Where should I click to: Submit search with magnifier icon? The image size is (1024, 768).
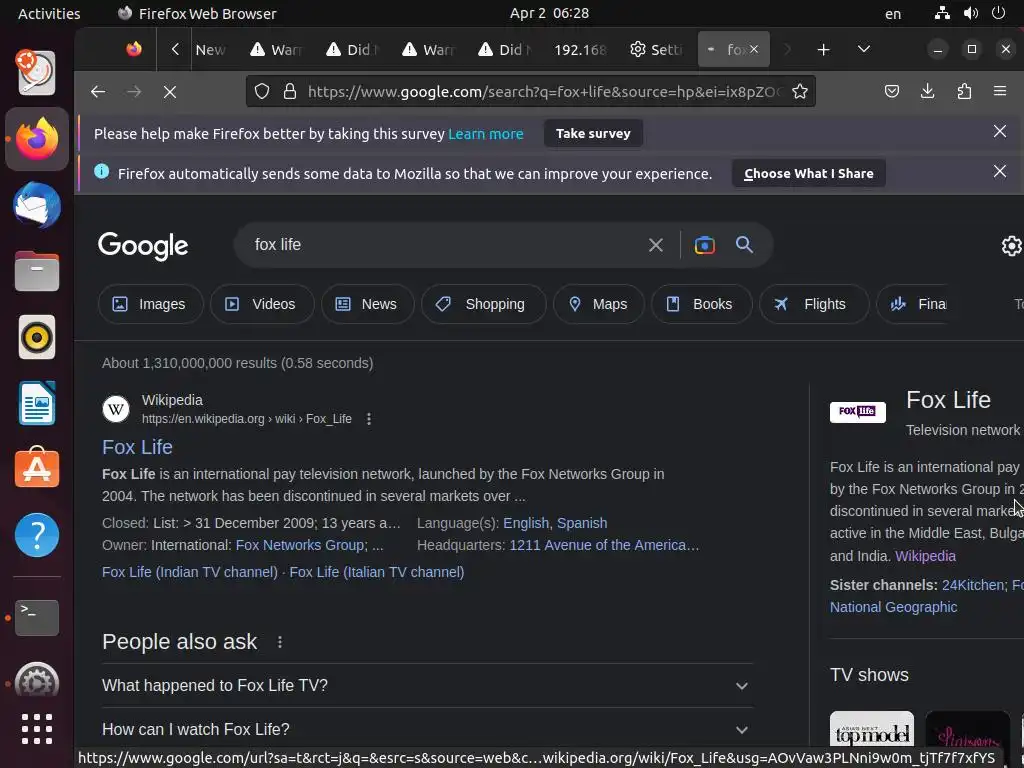tap(744, 245)
